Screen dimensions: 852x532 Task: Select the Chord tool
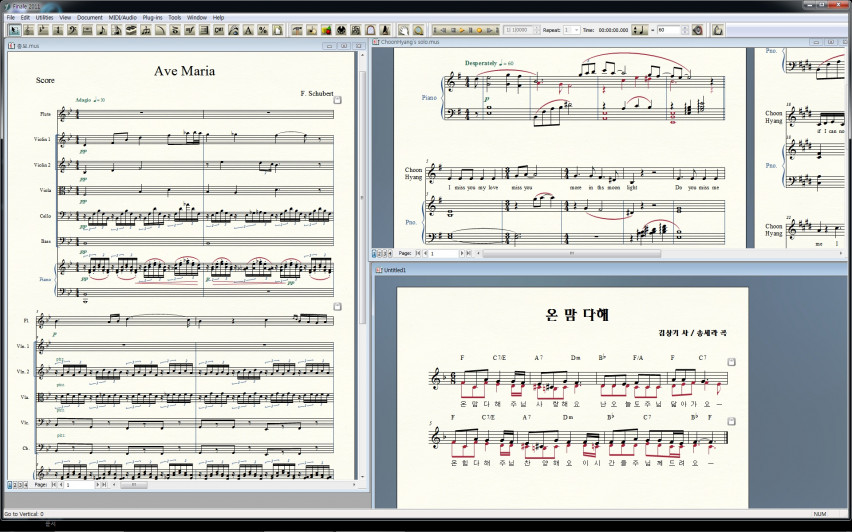[x=219, y=30]
